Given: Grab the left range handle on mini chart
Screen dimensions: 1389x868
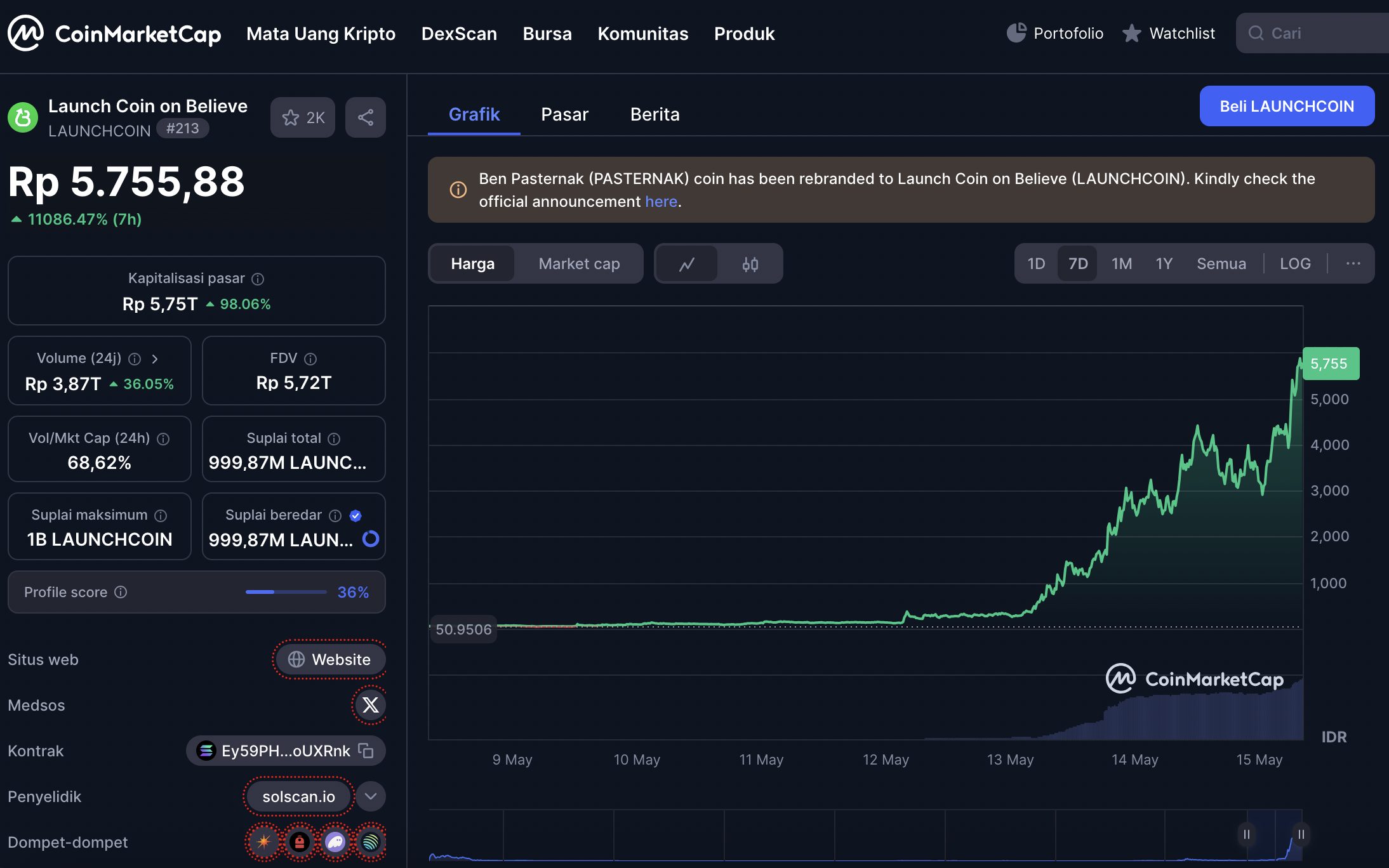Looking at the screenshot, I should point(1246,834).
